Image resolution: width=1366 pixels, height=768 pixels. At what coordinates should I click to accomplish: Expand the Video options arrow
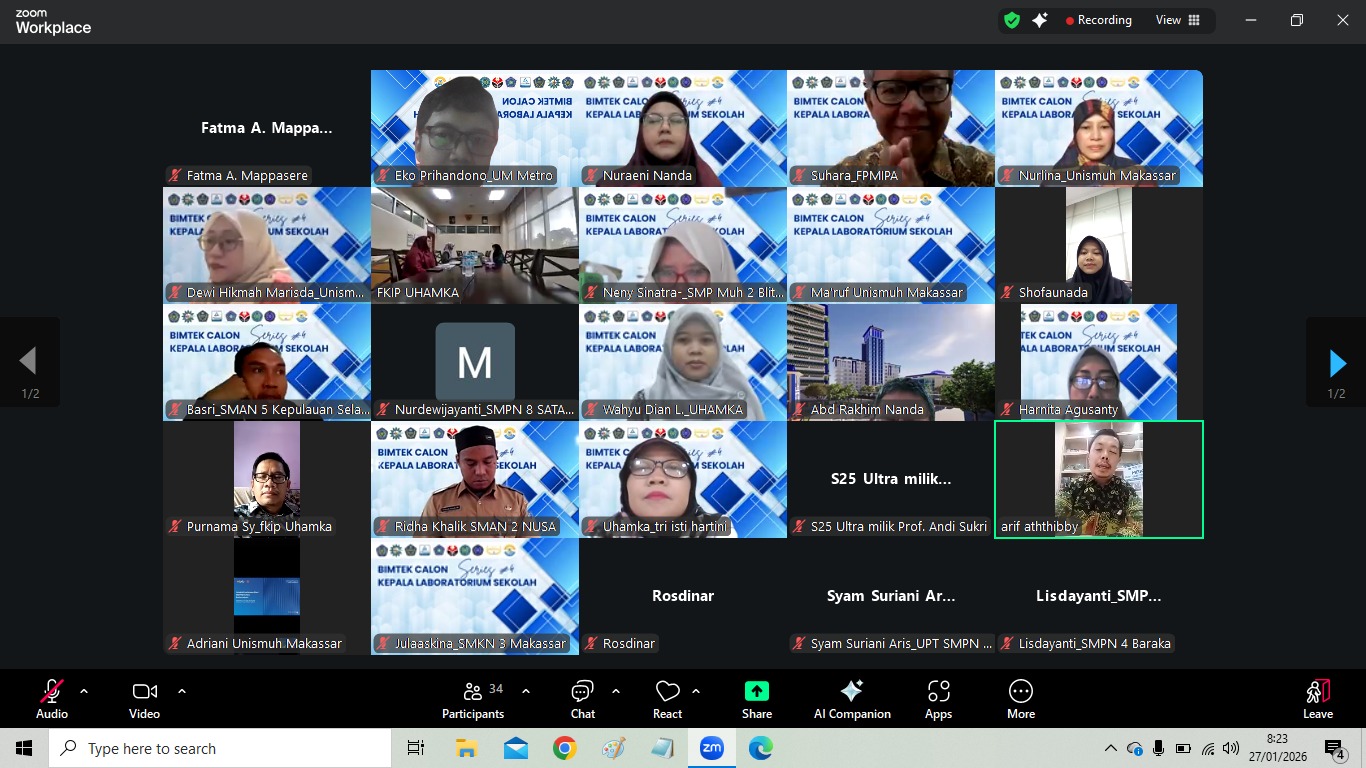tap(182, 691)
